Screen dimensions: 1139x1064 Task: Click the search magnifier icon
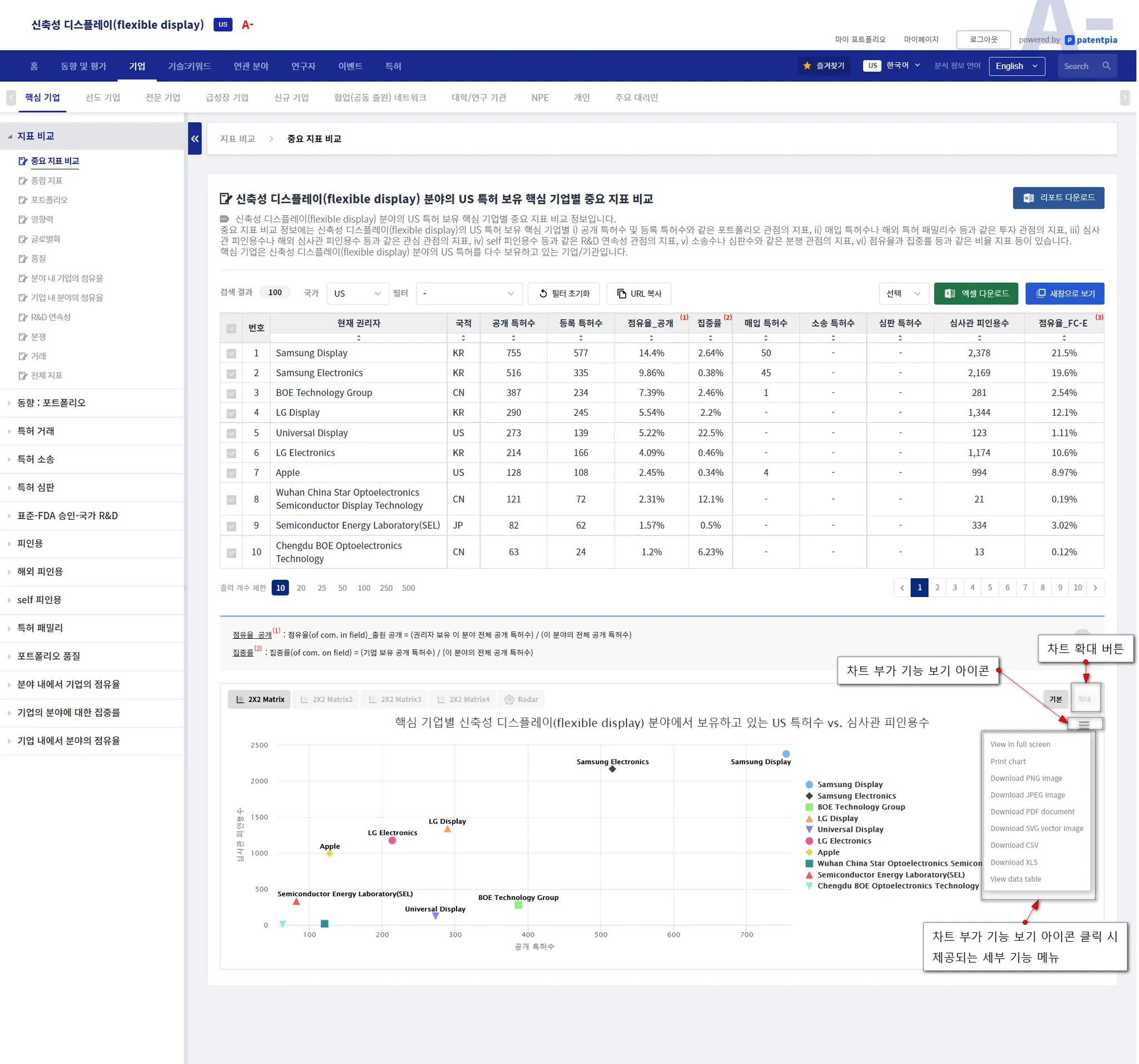click(x=1106, y=66)
